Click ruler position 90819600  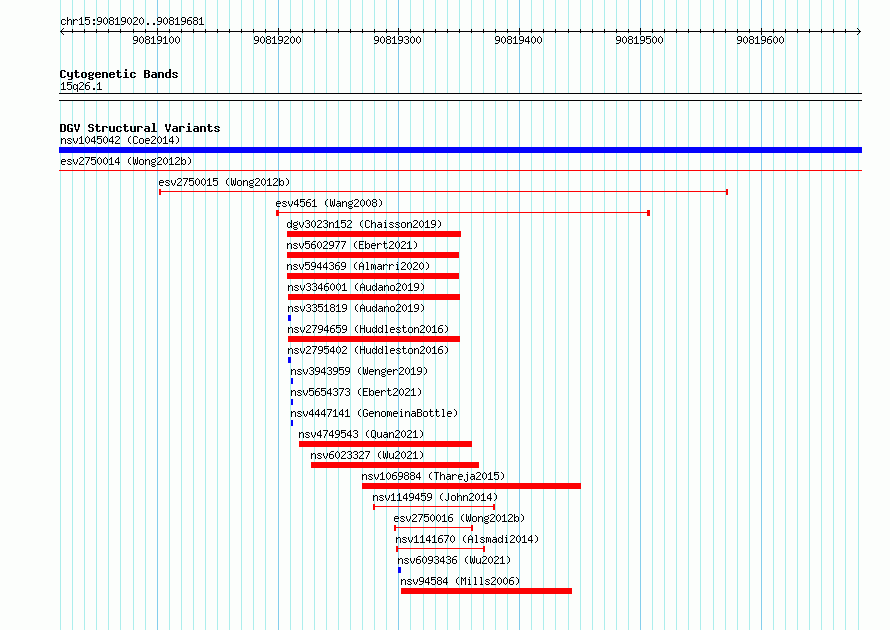(761, 40)
